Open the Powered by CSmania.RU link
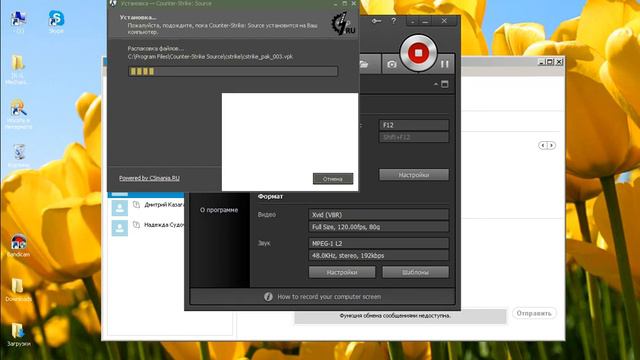640x360 pixels. pos(149,178)
